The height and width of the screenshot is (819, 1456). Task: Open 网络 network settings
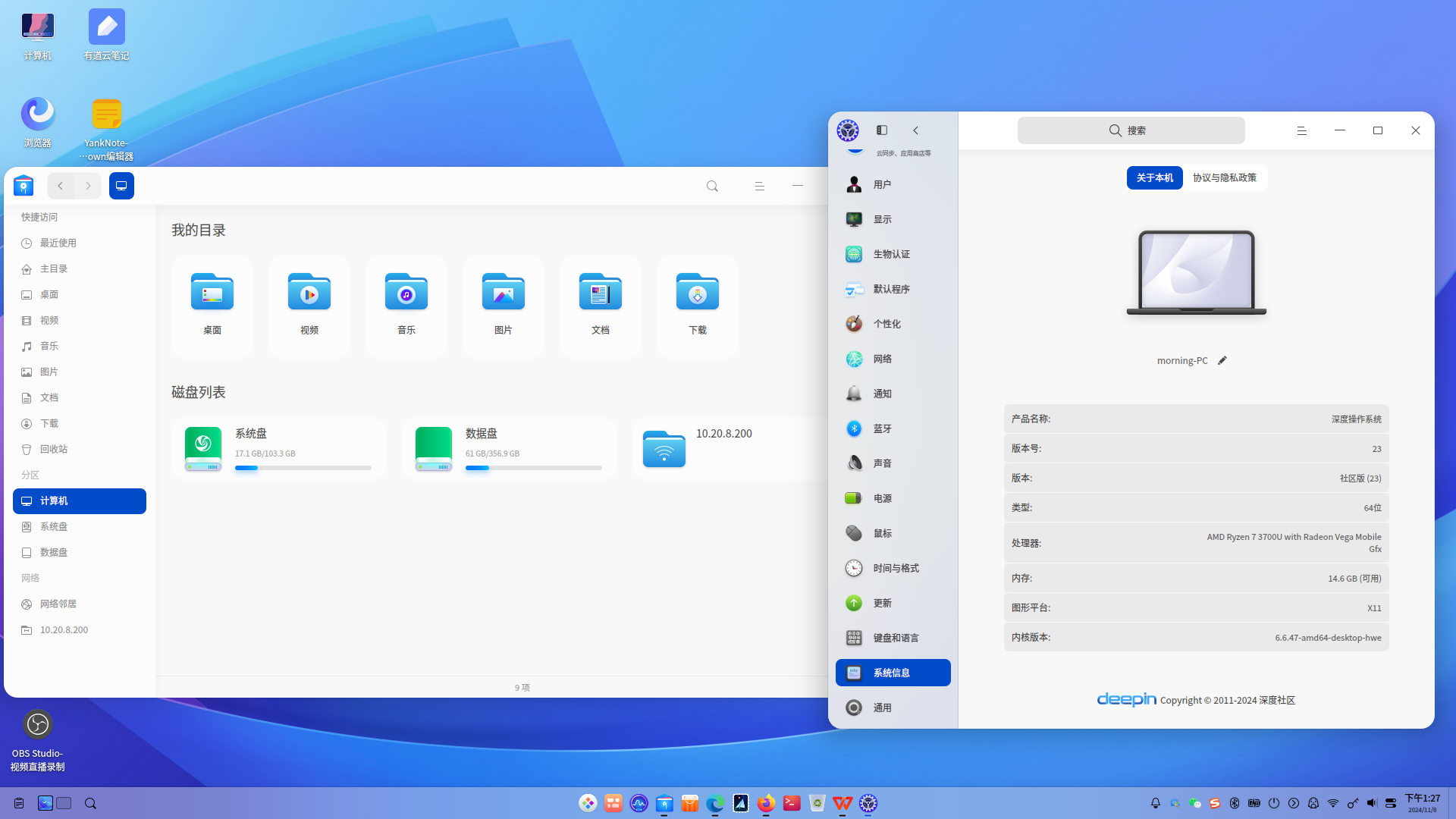click(x=893, y=359)
